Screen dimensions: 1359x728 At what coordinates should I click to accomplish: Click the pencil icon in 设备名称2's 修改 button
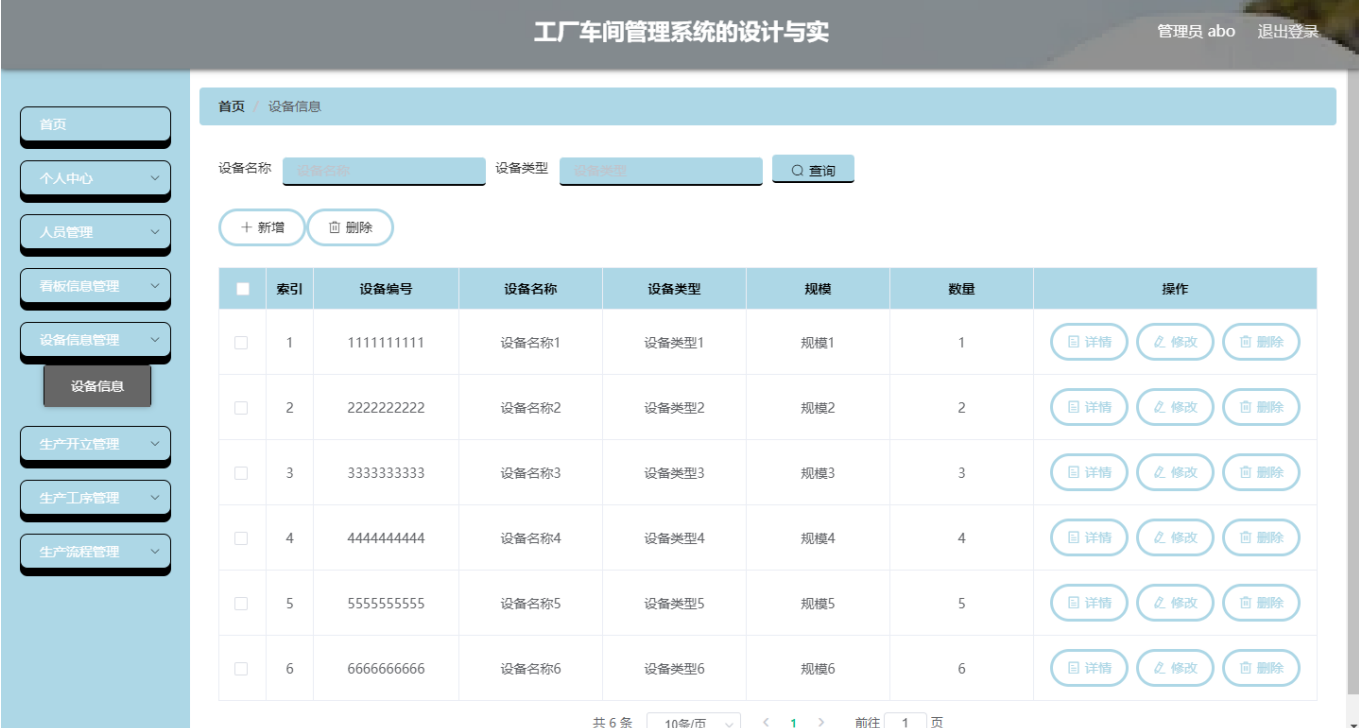coord(1158,407)
